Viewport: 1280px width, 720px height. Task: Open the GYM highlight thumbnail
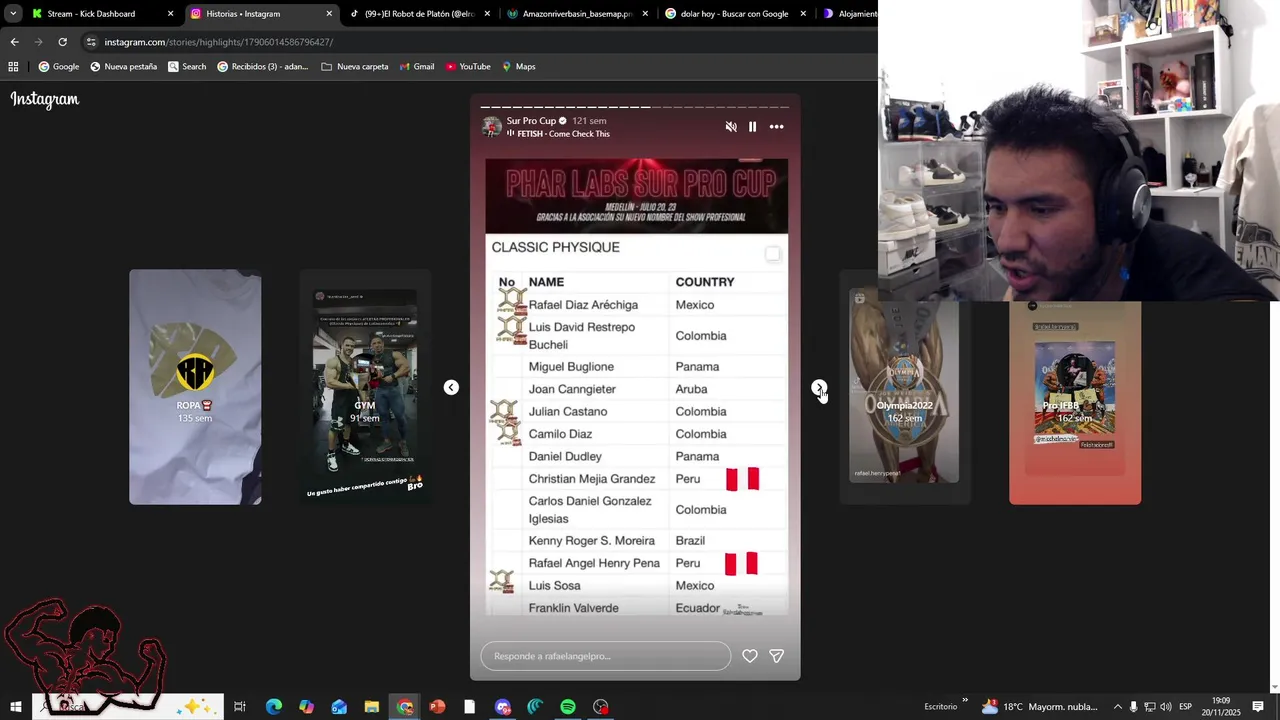pos(365,387)
